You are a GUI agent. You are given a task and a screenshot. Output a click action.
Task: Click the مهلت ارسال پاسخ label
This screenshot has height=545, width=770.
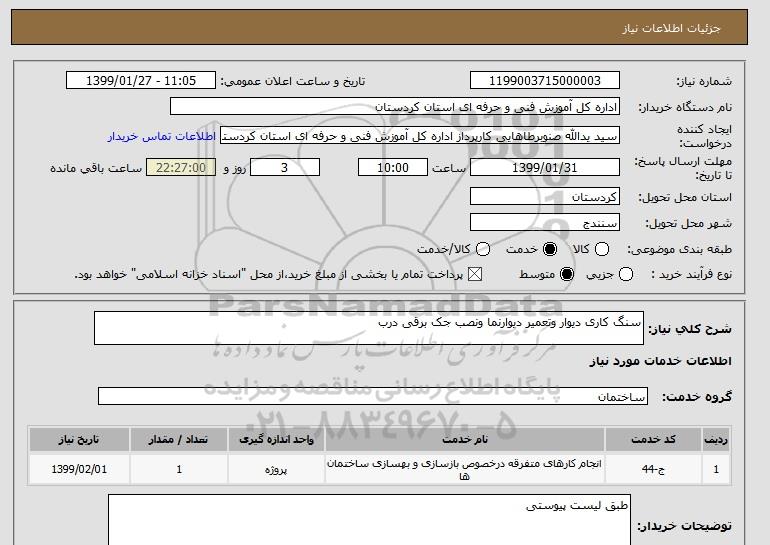pos(683,168)
